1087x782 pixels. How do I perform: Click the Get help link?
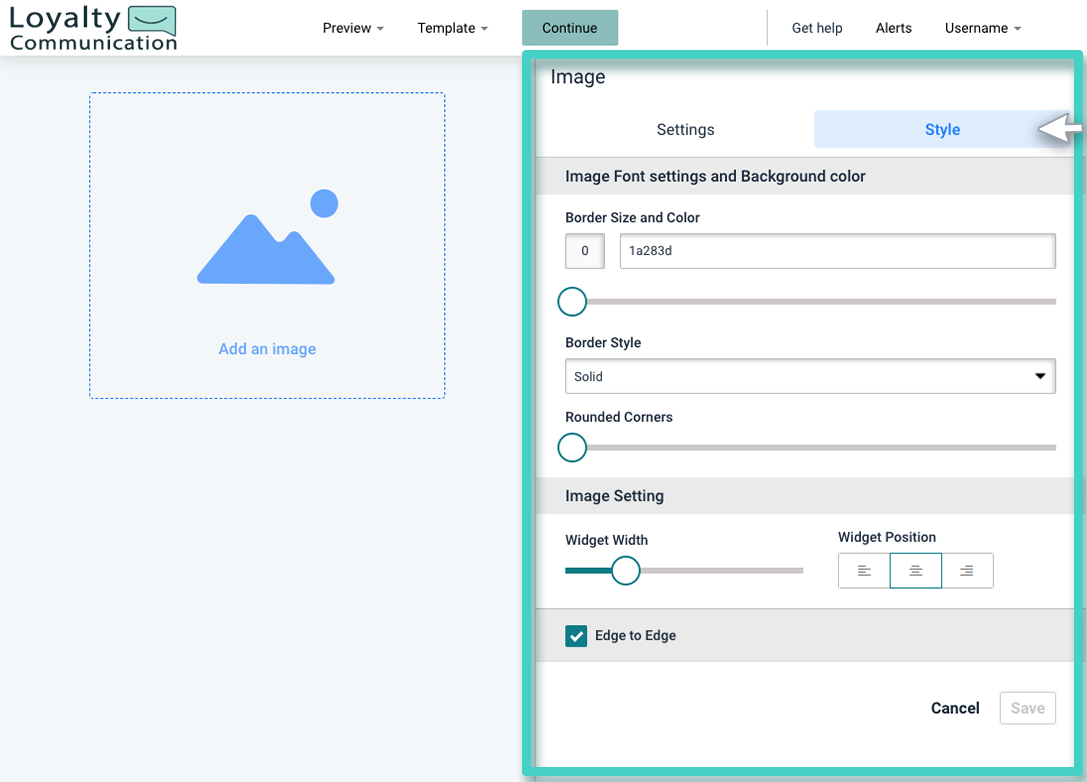pyautogui.click(x=816, y=28)
